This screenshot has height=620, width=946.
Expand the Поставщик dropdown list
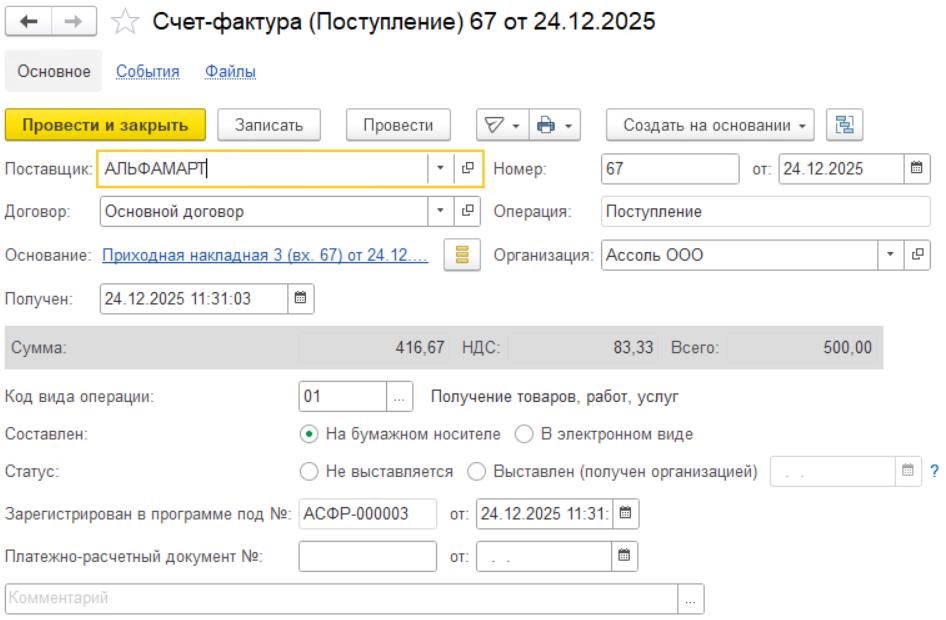click(440, 168)
